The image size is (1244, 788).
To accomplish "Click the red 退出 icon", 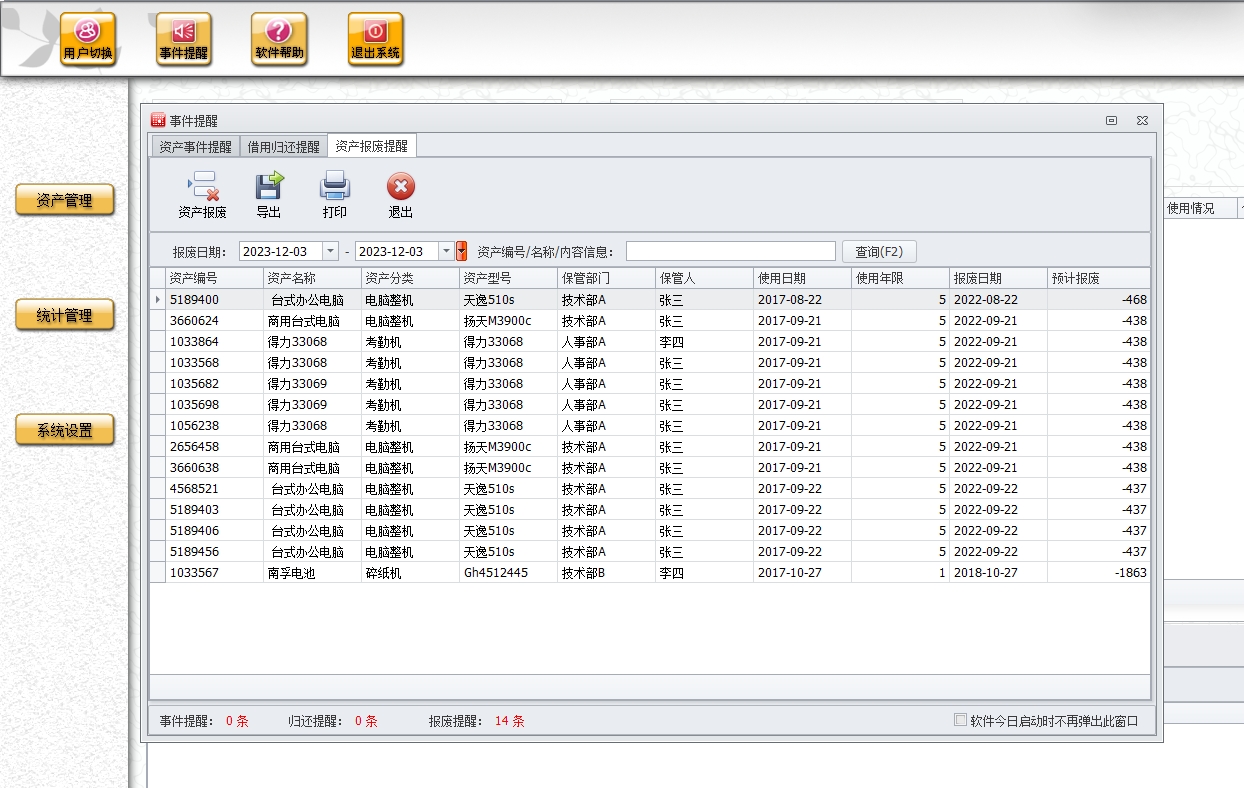I will tap(400, 194).
